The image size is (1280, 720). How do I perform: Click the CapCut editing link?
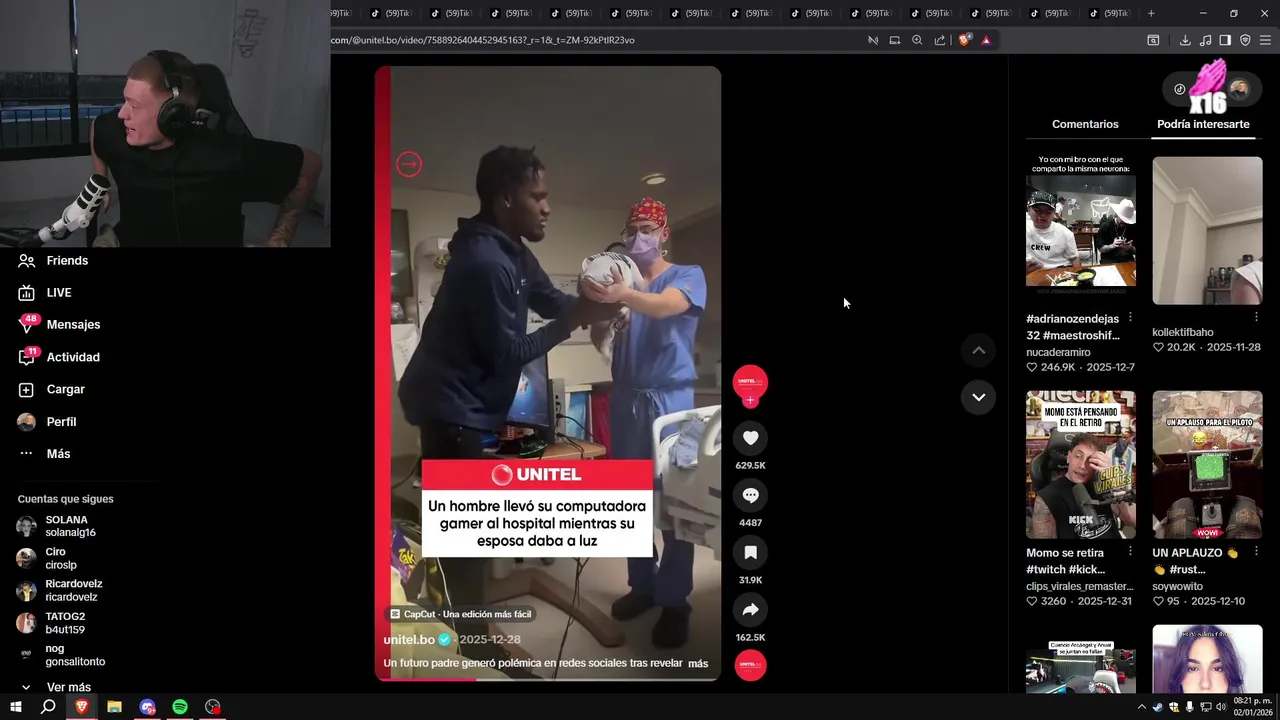461,614
